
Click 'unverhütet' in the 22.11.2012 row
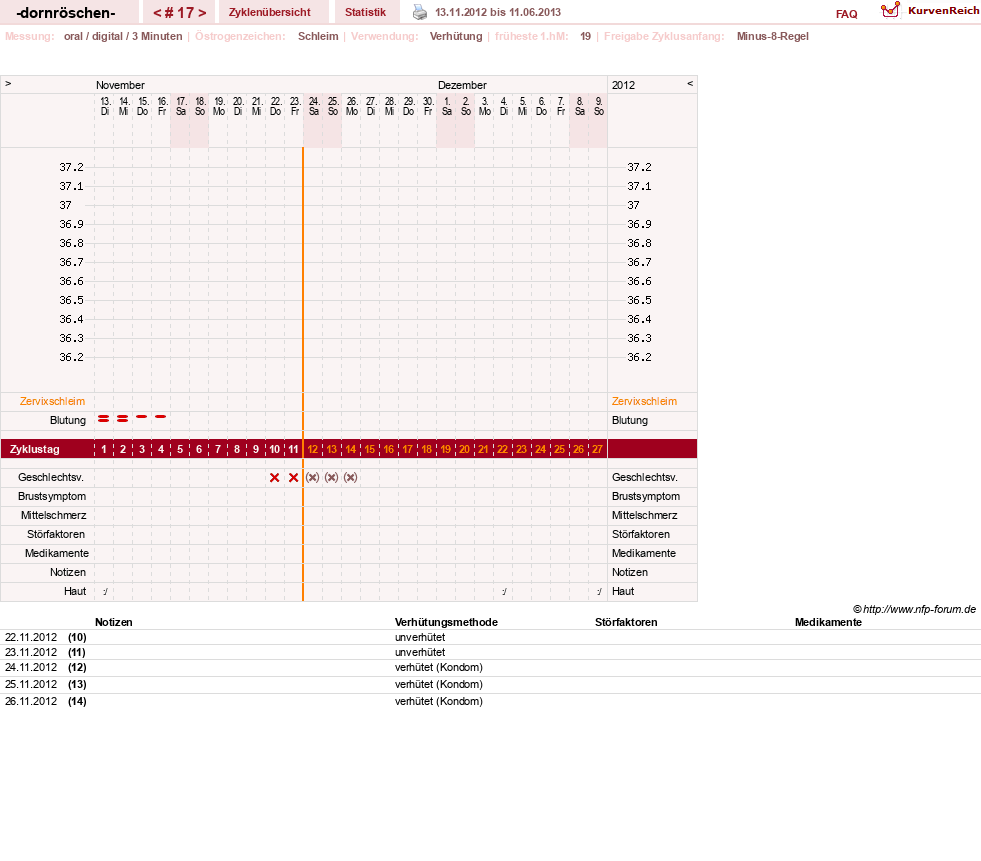point(420,637)
